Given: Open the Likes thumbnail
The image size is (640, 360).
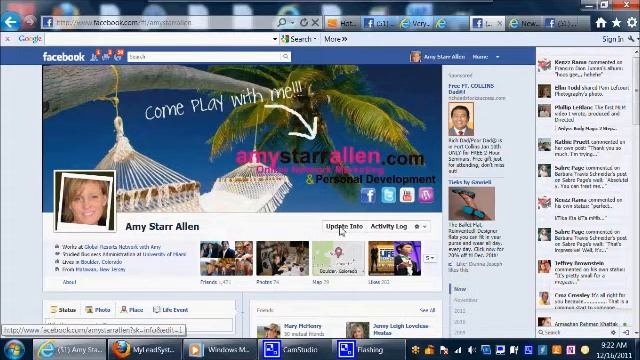Looking at the screenshot, I should [394, 258].
